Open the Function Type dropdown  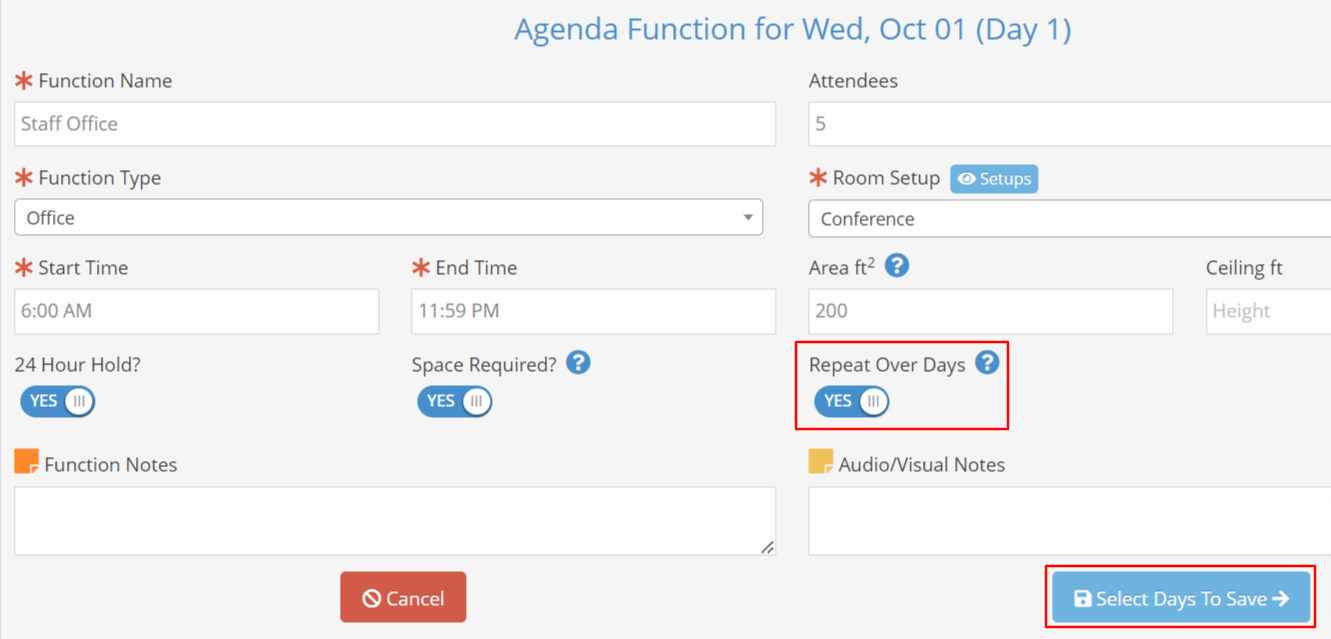[388, 218]
